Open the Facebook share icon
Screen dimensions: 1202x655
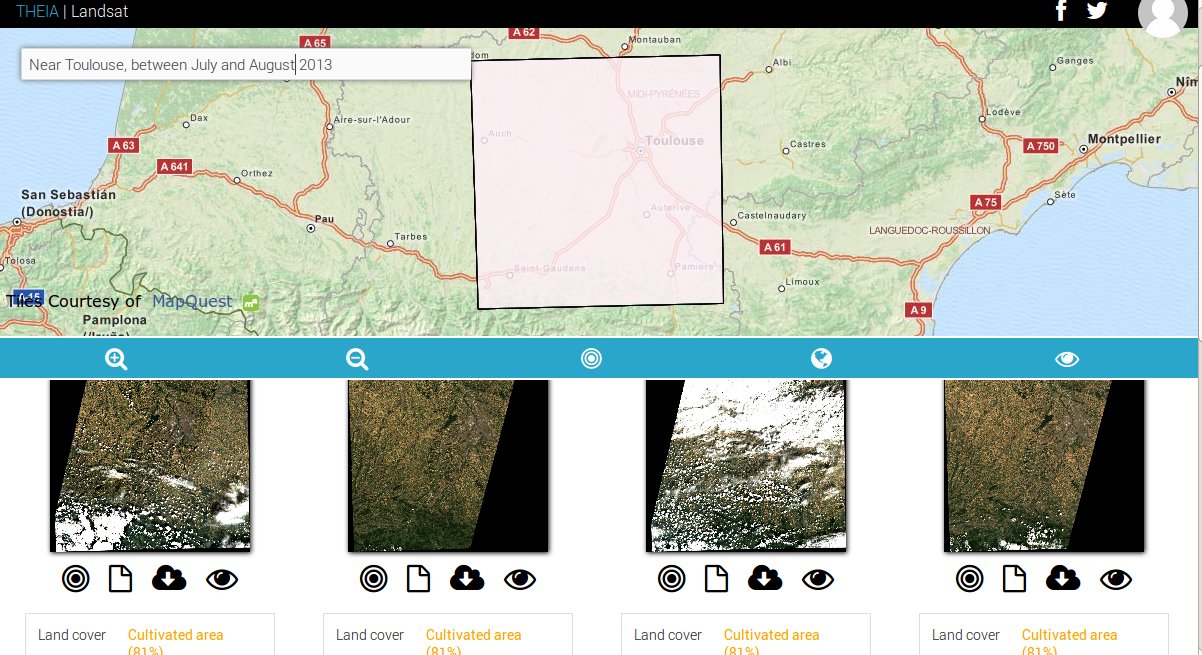click(x=1061, y=10)
